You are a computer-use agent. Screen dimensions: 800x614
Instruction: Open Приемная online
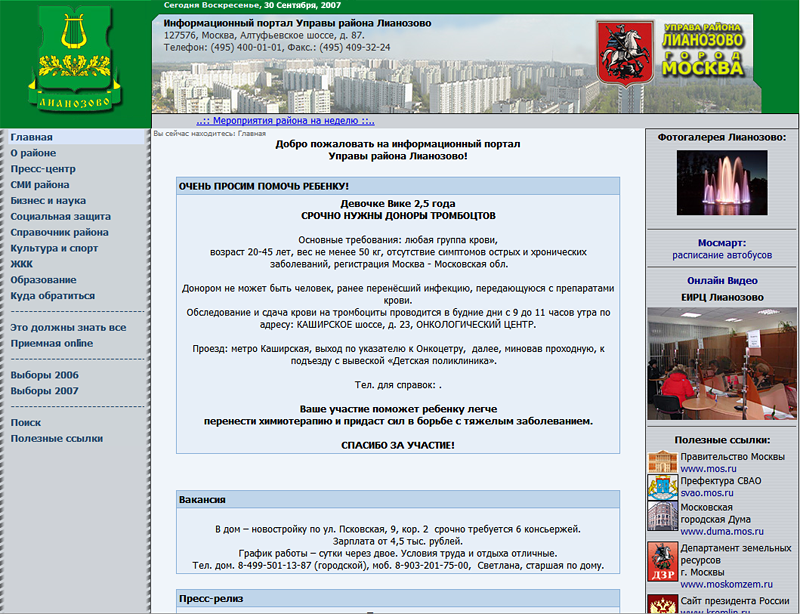tap(52, 343)
